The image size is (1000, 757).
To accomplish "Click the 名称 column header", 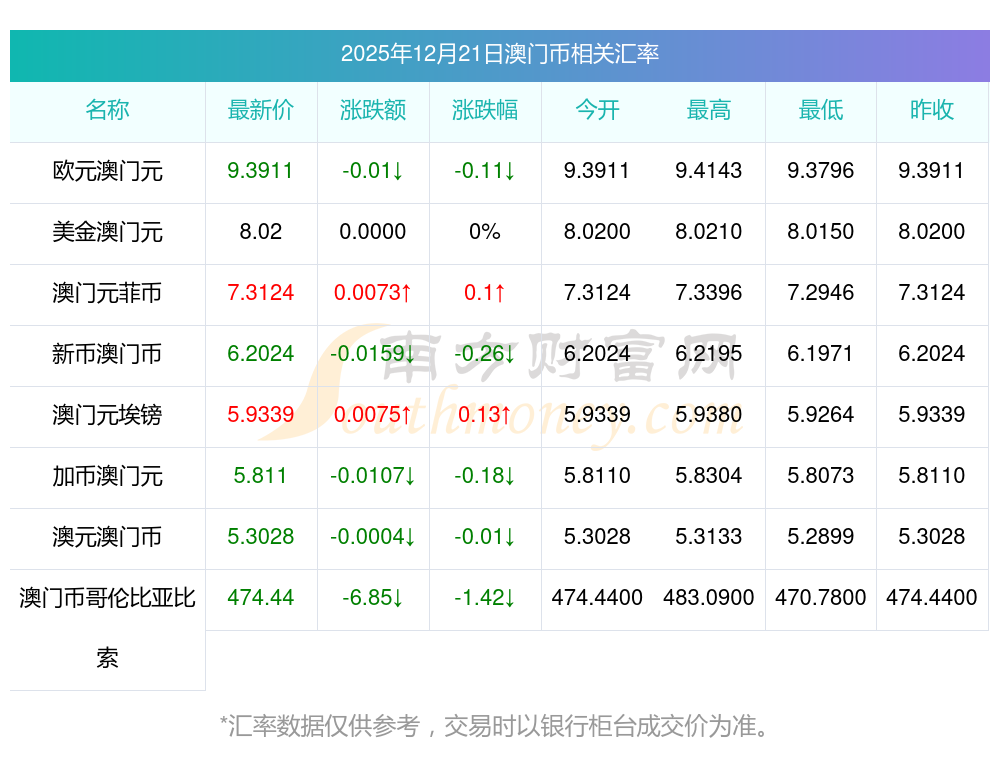I will [107, 111].
